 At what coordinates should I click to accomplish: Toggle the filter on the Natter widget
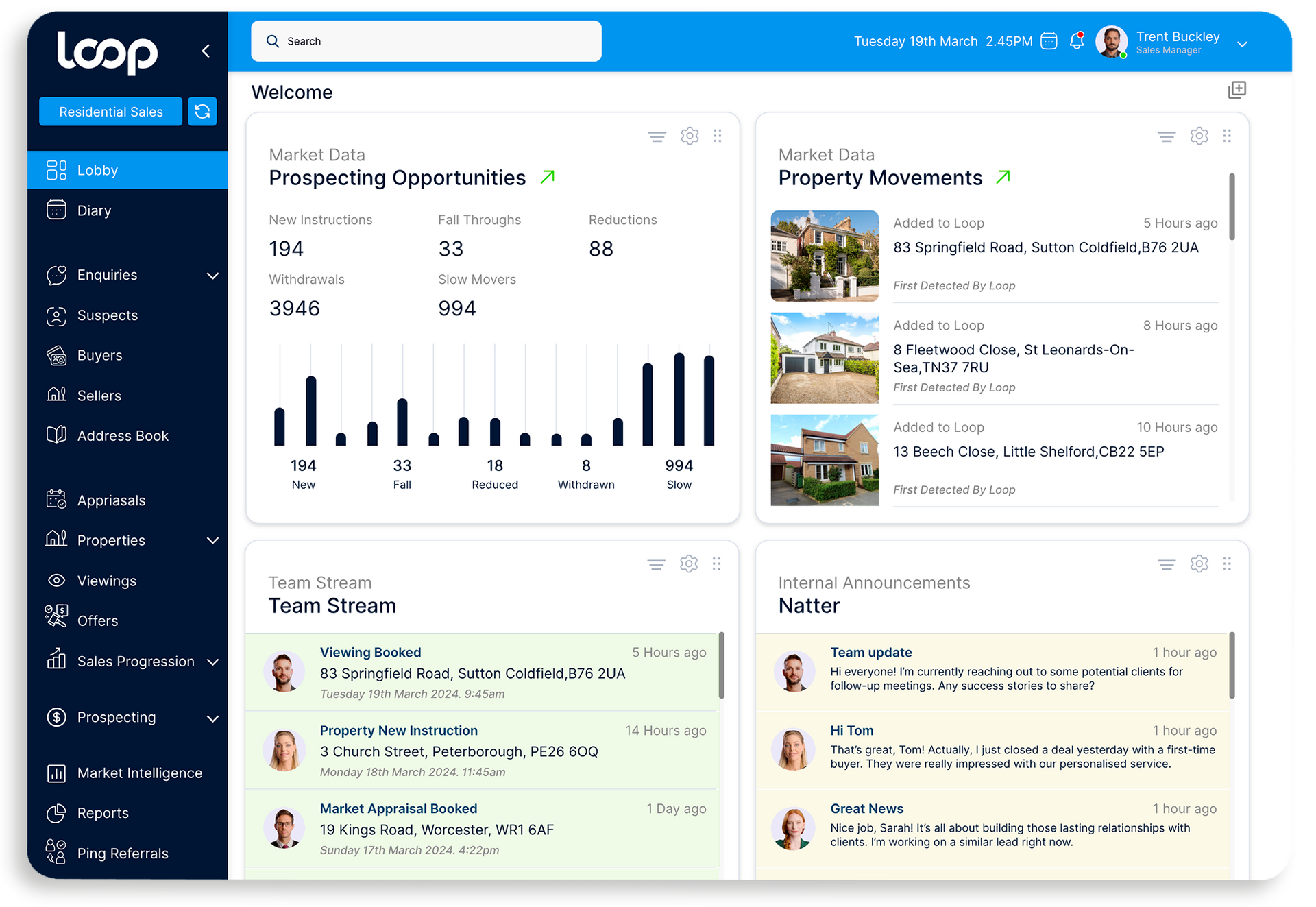pyautogui.click(x=1165, y=564)
